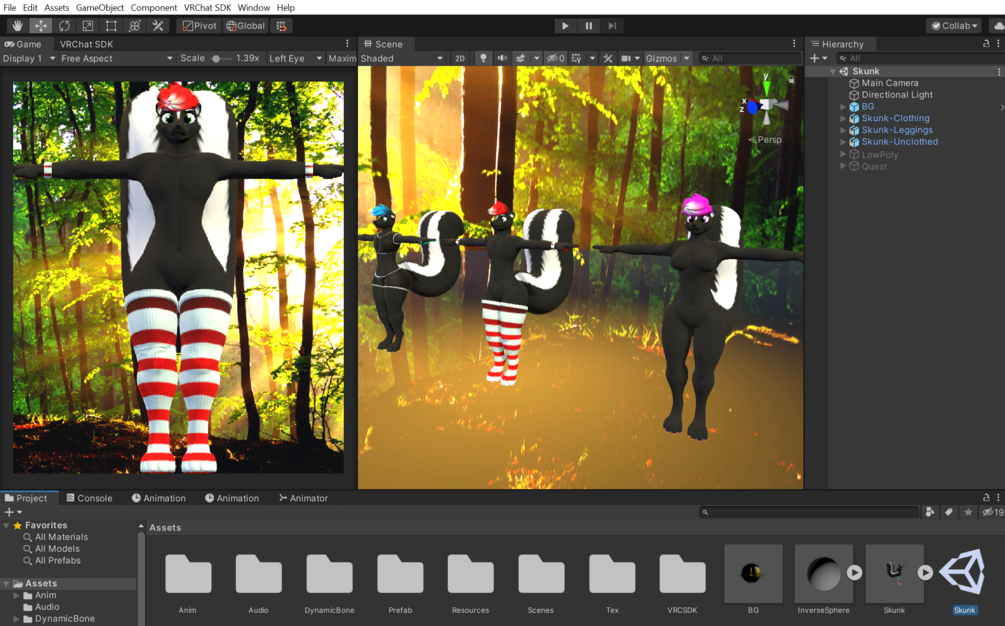Adjust the Game view Scale slider

pyautogui.click(x=219, y=58)
